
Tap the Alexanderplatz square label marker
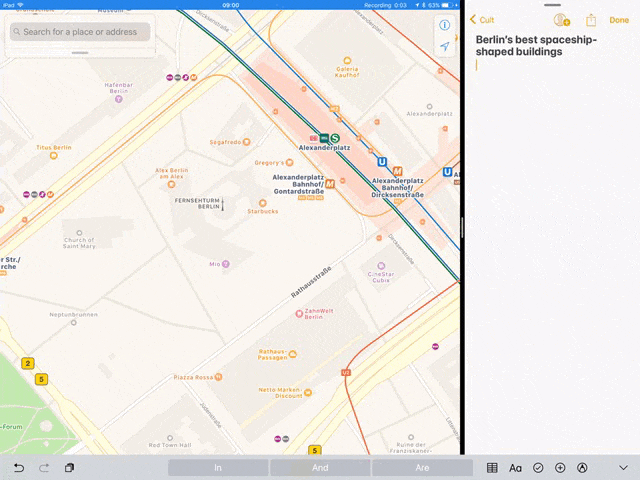pyautogui.click(x=429, y=107)
